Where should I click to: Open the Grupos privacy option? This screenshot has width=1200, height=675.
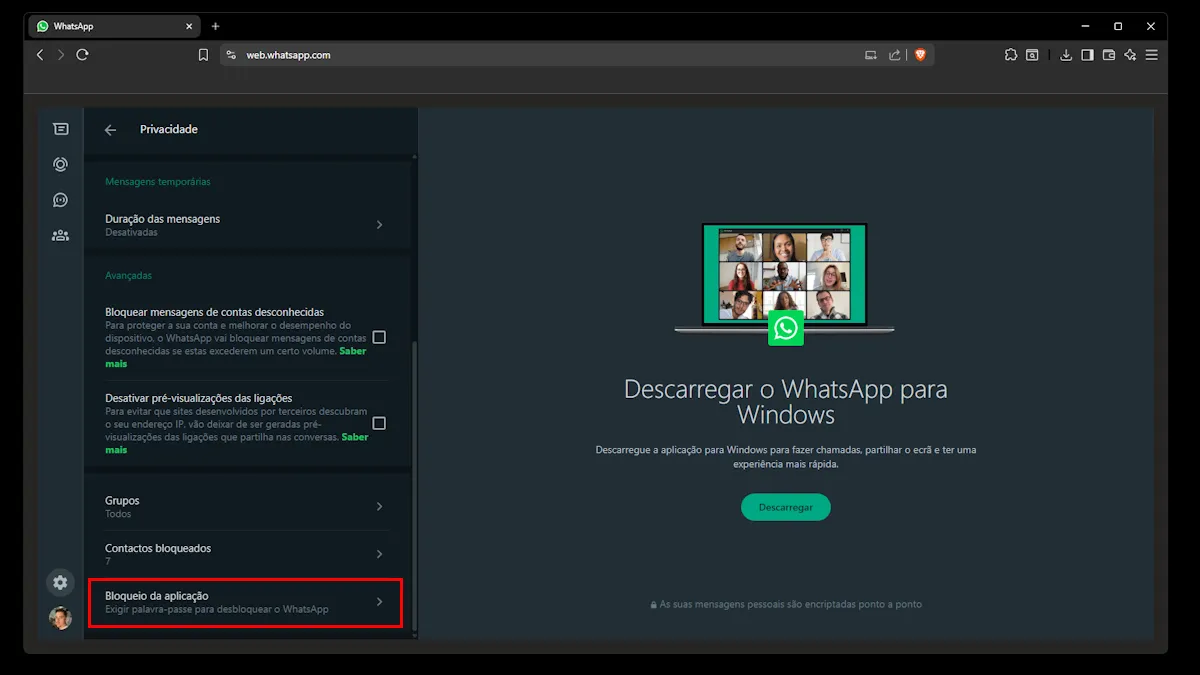(x=245, y=506)
